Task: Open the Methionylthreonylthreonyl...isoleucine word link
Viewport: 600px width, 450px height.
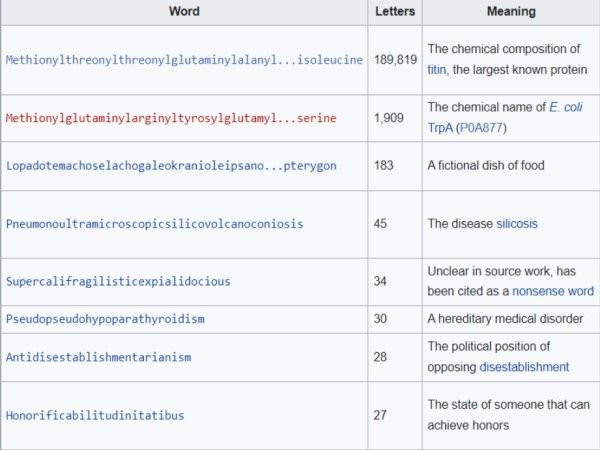Action: (x=184, y=60)
